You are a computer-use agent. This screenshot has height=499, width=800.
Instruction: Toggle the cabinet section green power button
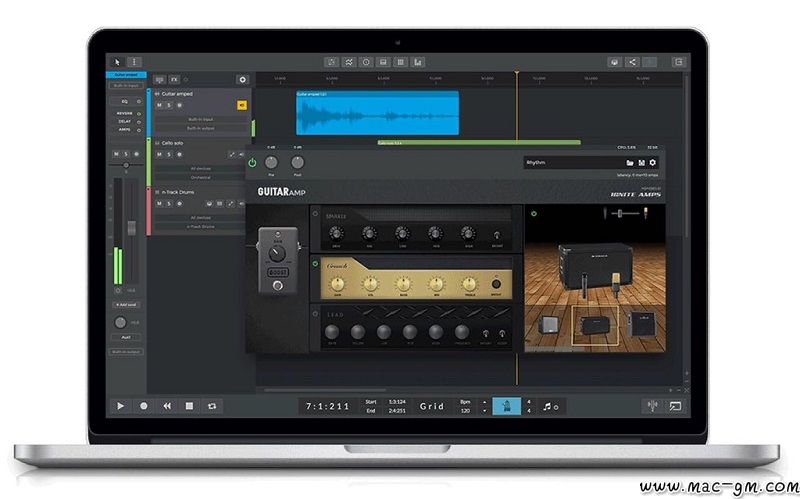[534, 214]
